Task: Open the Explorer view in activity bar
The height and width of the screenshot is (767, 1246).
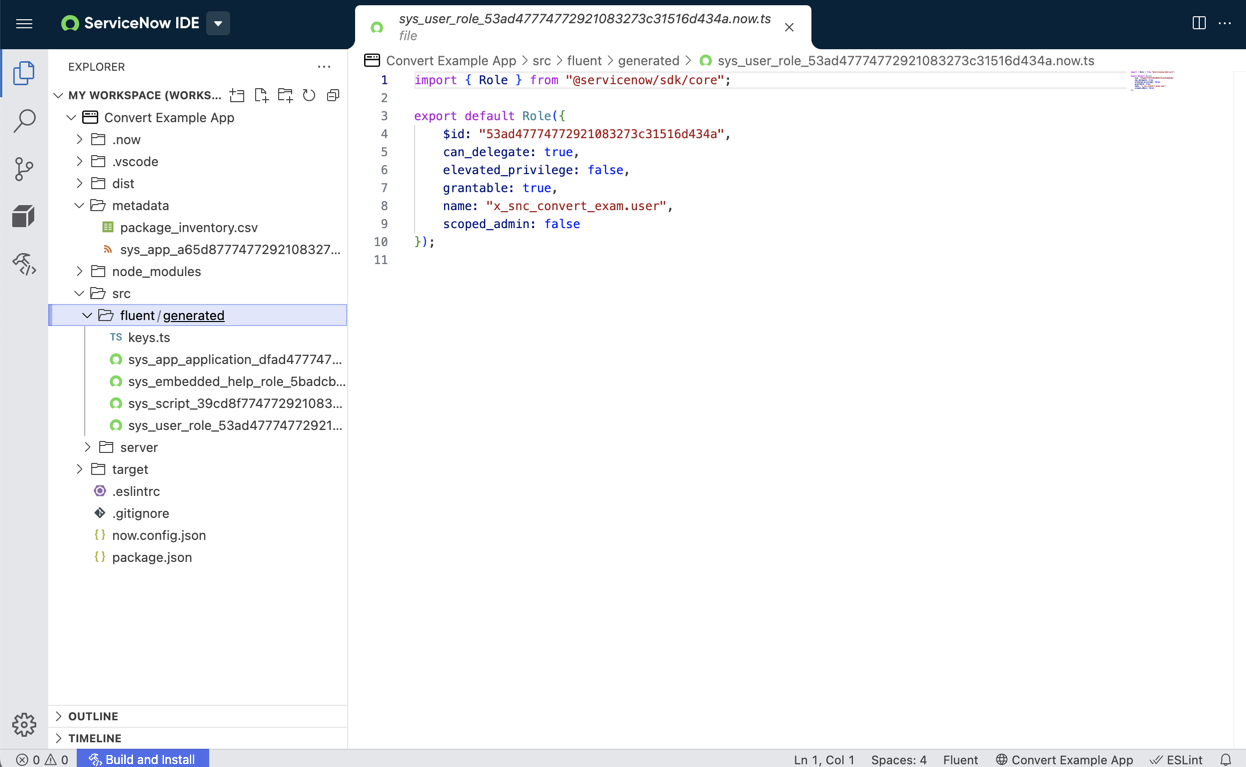Action: pyautogui.click(x=24, y=73)
